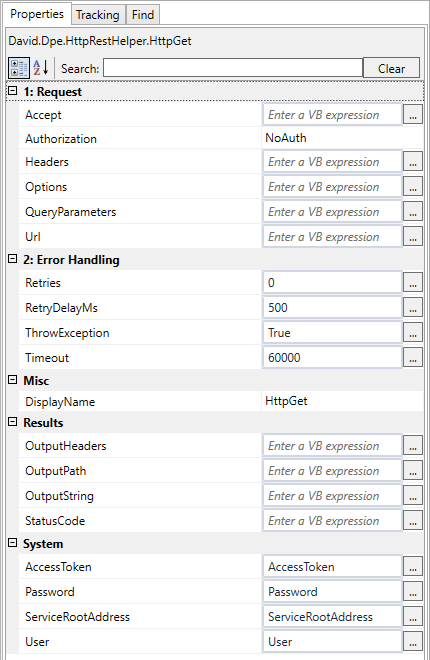Open ellipsis editor for Url property
Image resolution: width=430 pixels, height=660 pixels.
[413, 237]
